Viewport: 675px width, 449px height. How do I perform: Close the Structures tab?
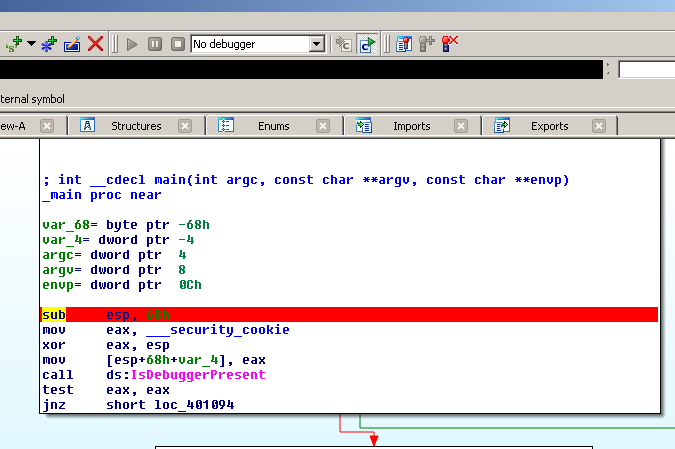pyautogui.click(x=184, y=126)
